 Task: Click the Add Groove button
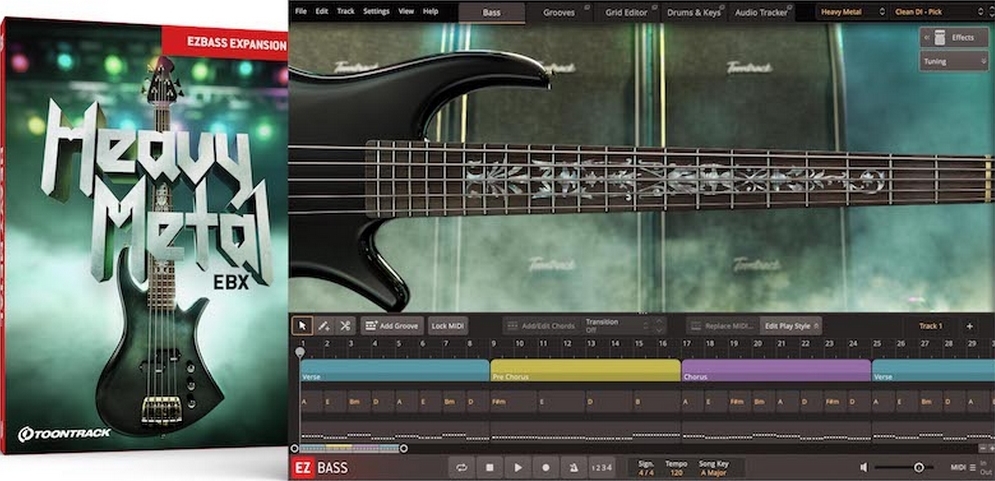click(393, 326)
